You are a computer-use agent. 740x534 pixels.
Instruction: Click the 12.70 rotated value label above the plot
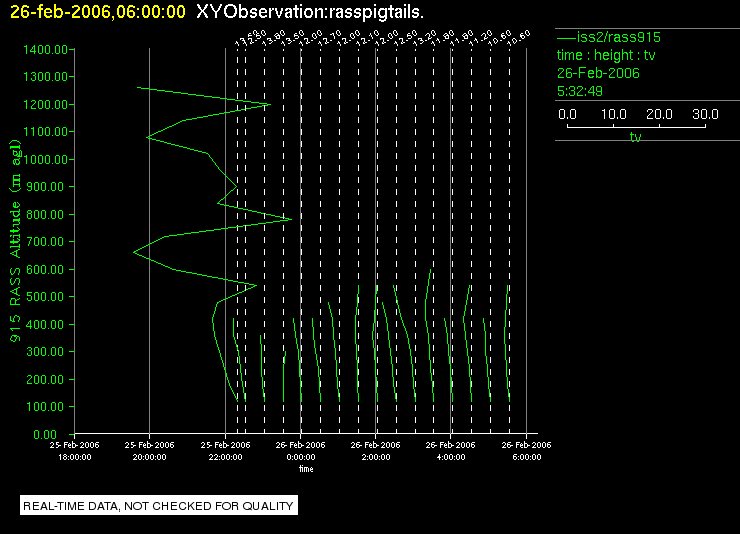point(329,38)
